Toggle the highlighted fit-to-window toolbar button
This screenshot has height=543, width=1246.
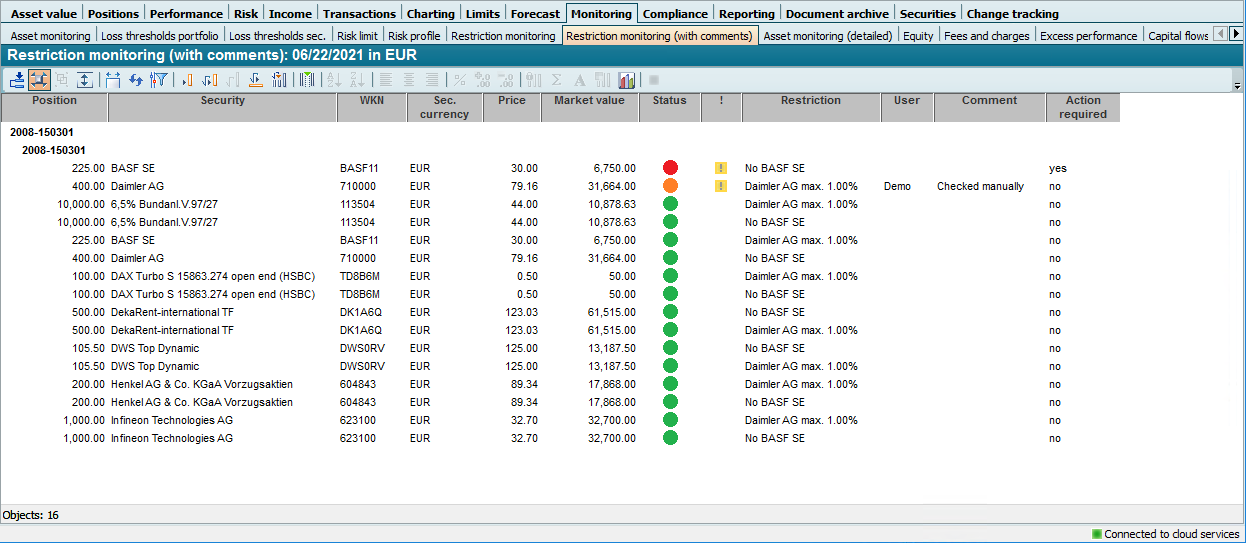pos(39,80)
